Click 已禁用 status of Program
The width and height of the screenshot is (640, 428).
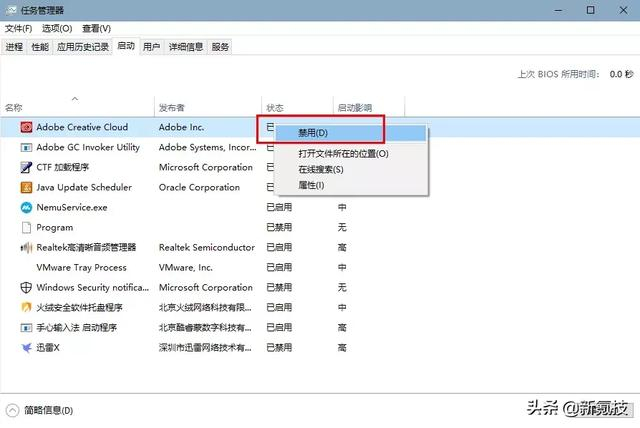(279, 227)
